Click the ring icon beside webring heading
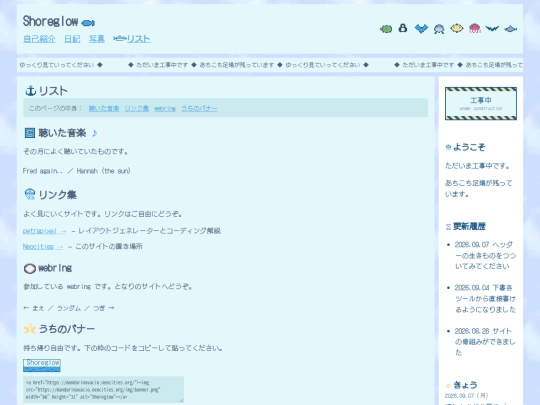 tap(30, 268)
